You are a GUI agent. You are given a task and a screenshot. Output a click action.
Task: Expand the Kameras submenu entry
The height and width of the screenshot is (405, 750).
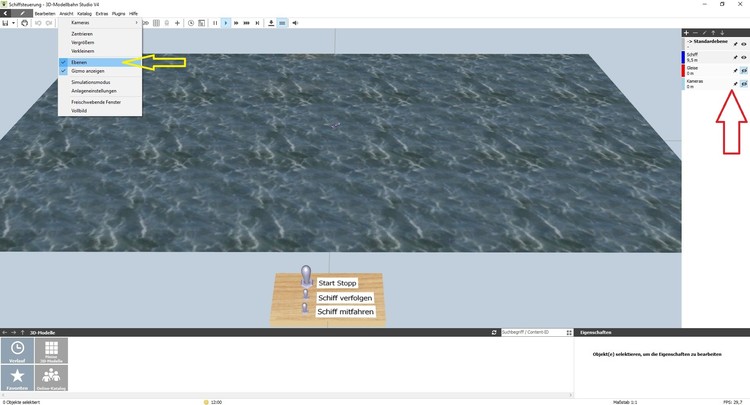pos(100,22)
